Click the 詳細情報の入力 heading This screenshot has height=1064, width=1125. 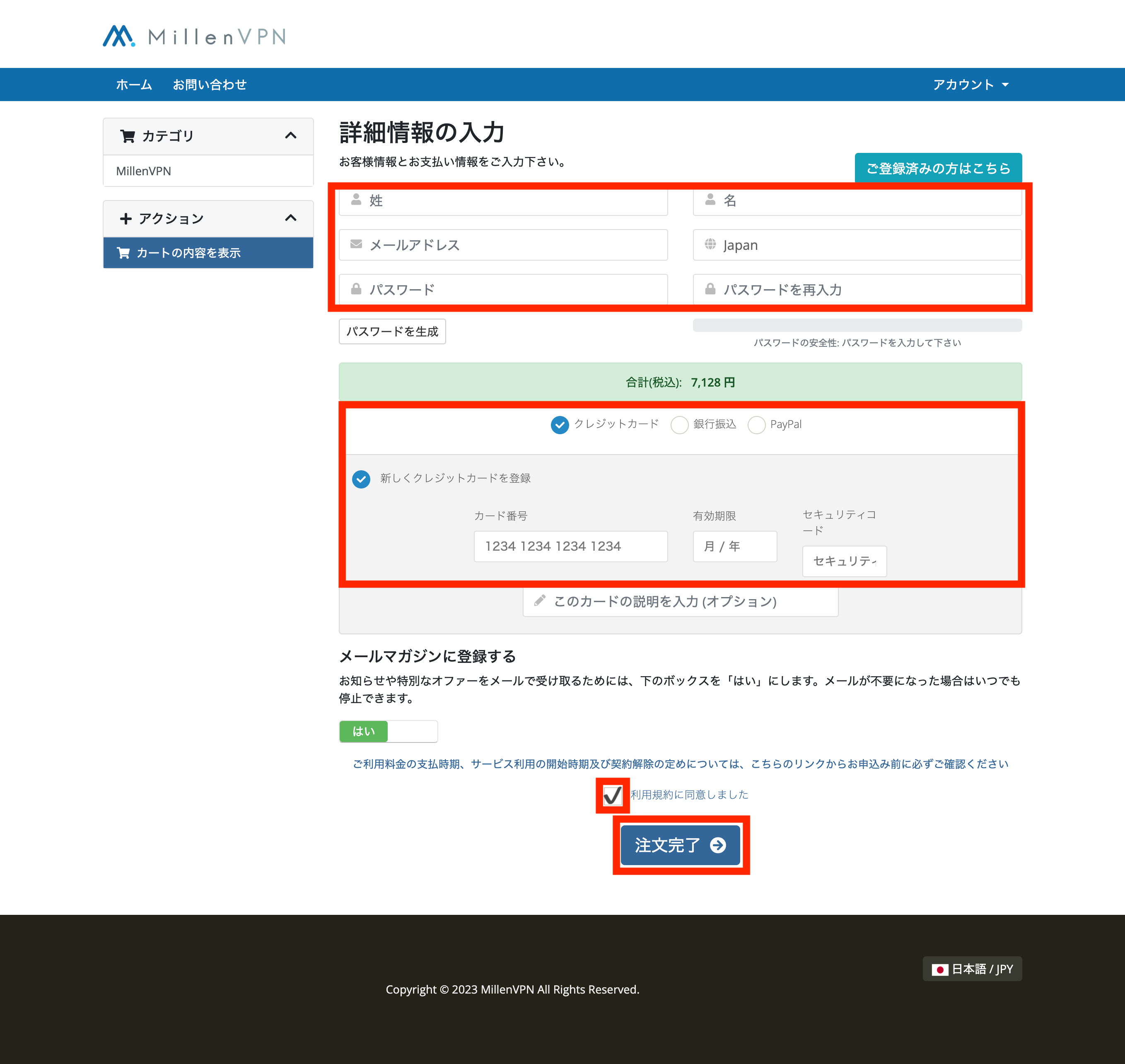[422, 132]
